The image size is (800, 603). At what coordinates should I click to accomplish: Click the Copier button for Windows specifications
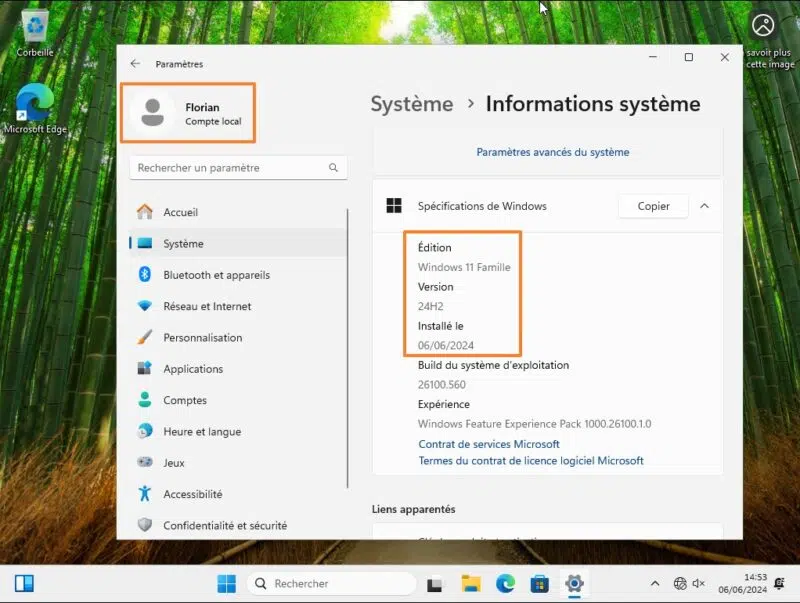click(653, 206)
